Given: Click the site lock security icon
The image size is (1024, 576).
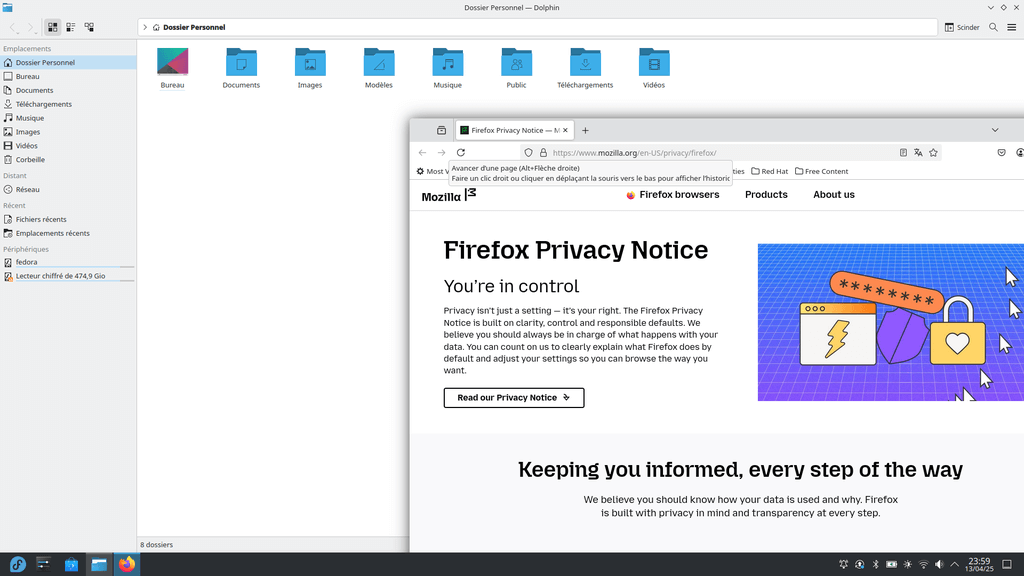Looking at the screenshot, I should [543, 153].
